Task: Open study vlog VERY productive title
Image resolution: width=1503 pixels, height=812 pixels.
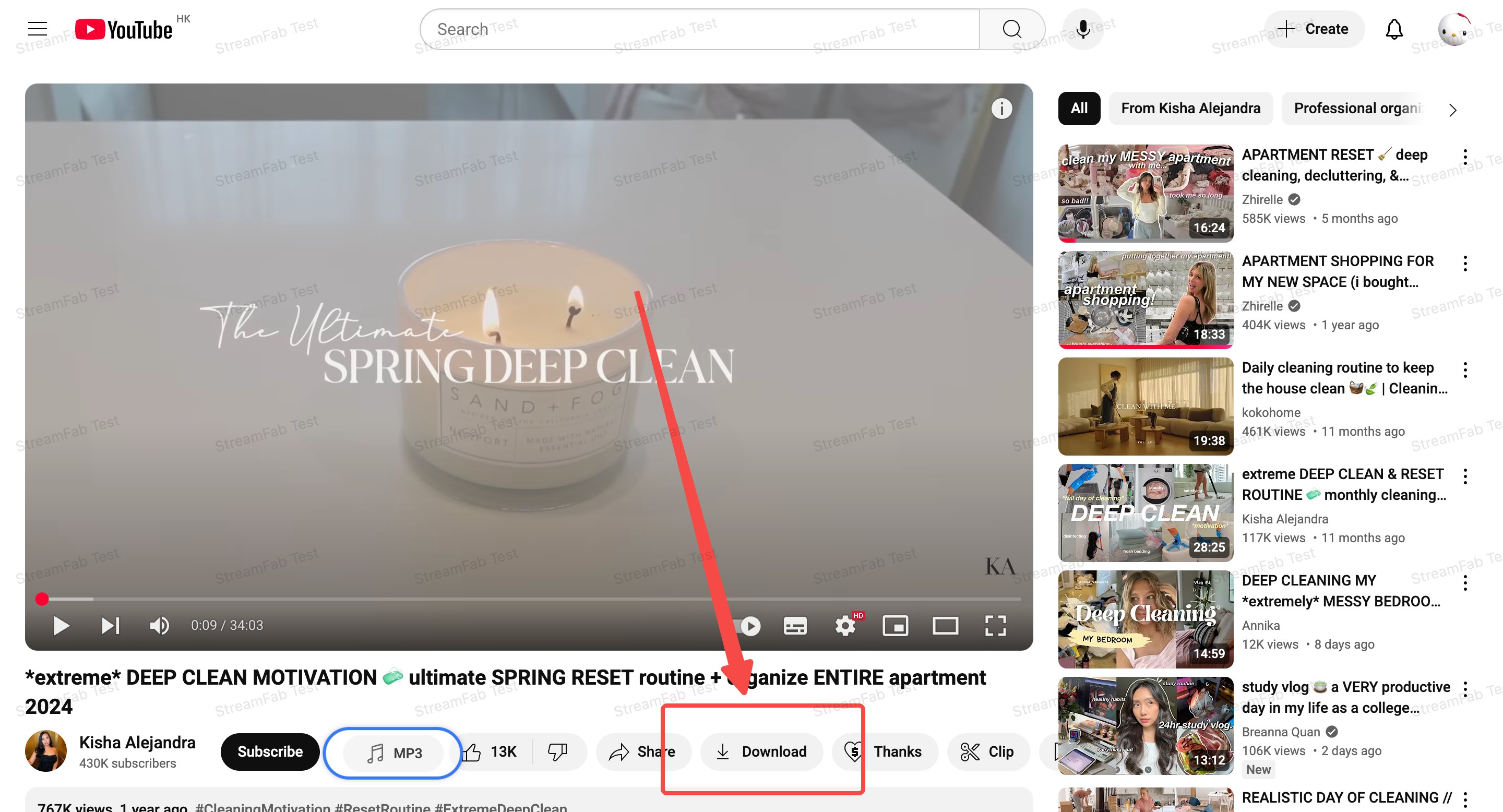Action: point(1345,697)
